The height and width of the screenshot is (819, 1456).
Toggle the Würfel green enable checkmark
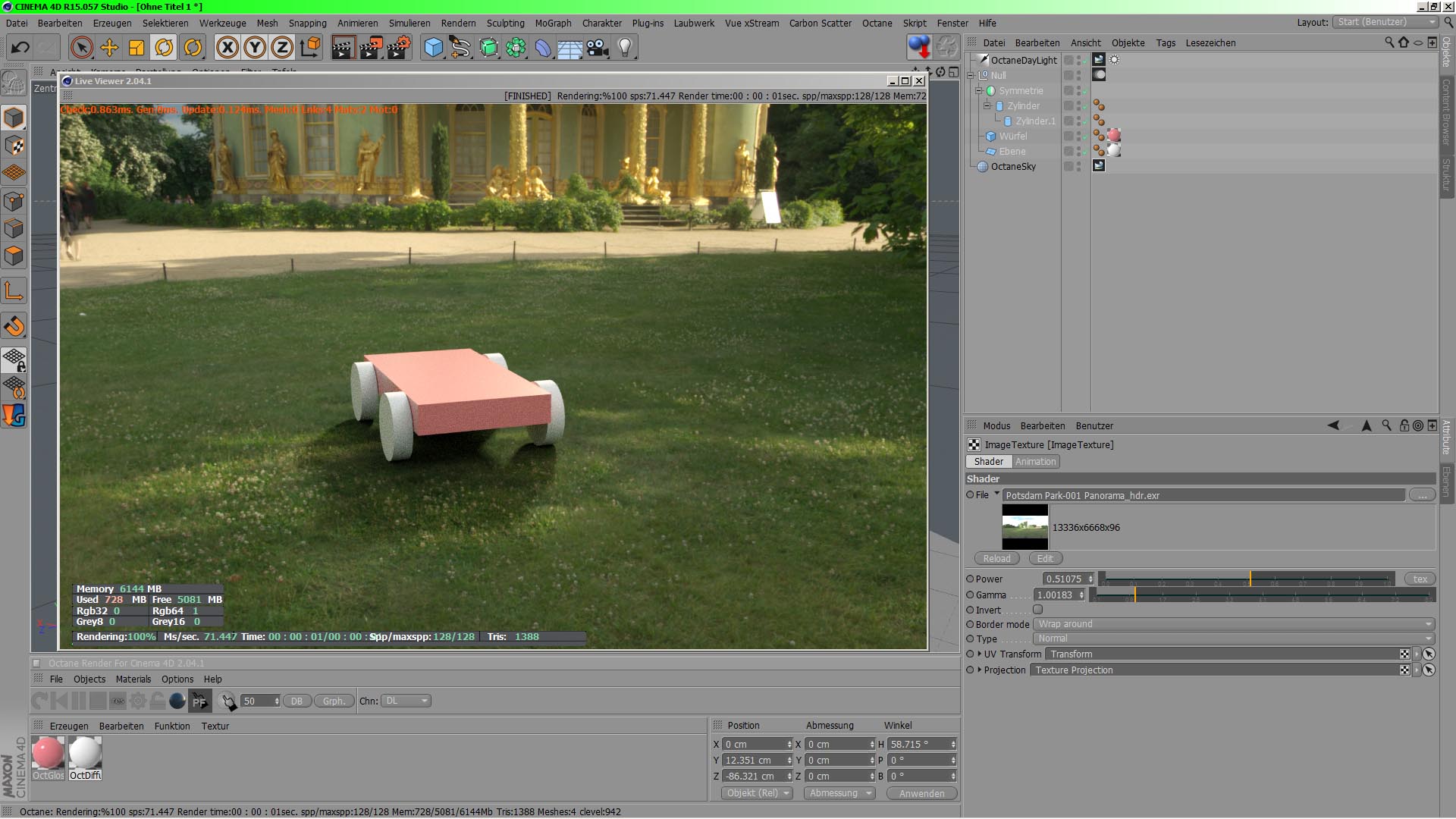click(x=1085, y=138)
